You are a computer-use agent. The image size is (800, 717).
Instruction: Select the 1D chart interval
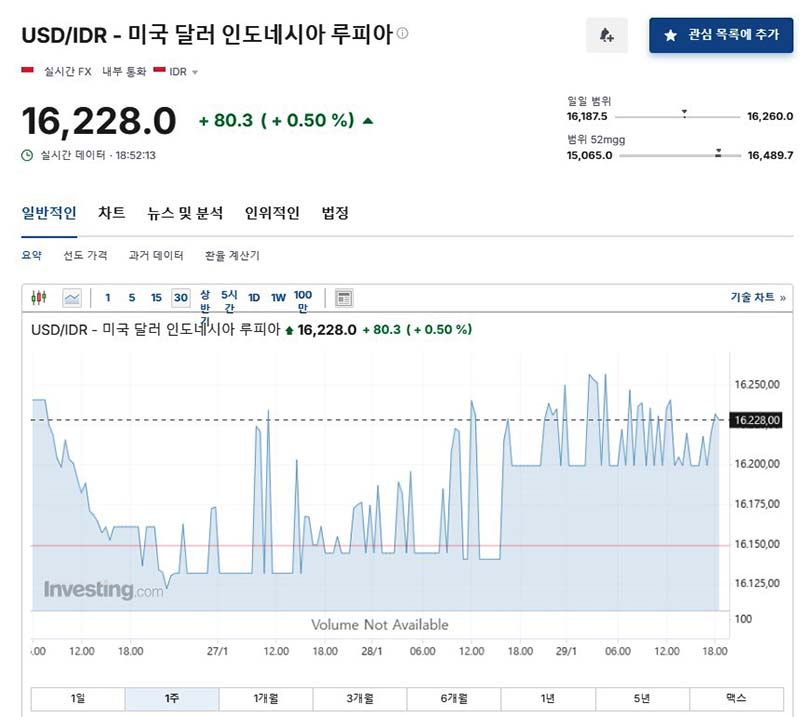(x=254, y=297)
